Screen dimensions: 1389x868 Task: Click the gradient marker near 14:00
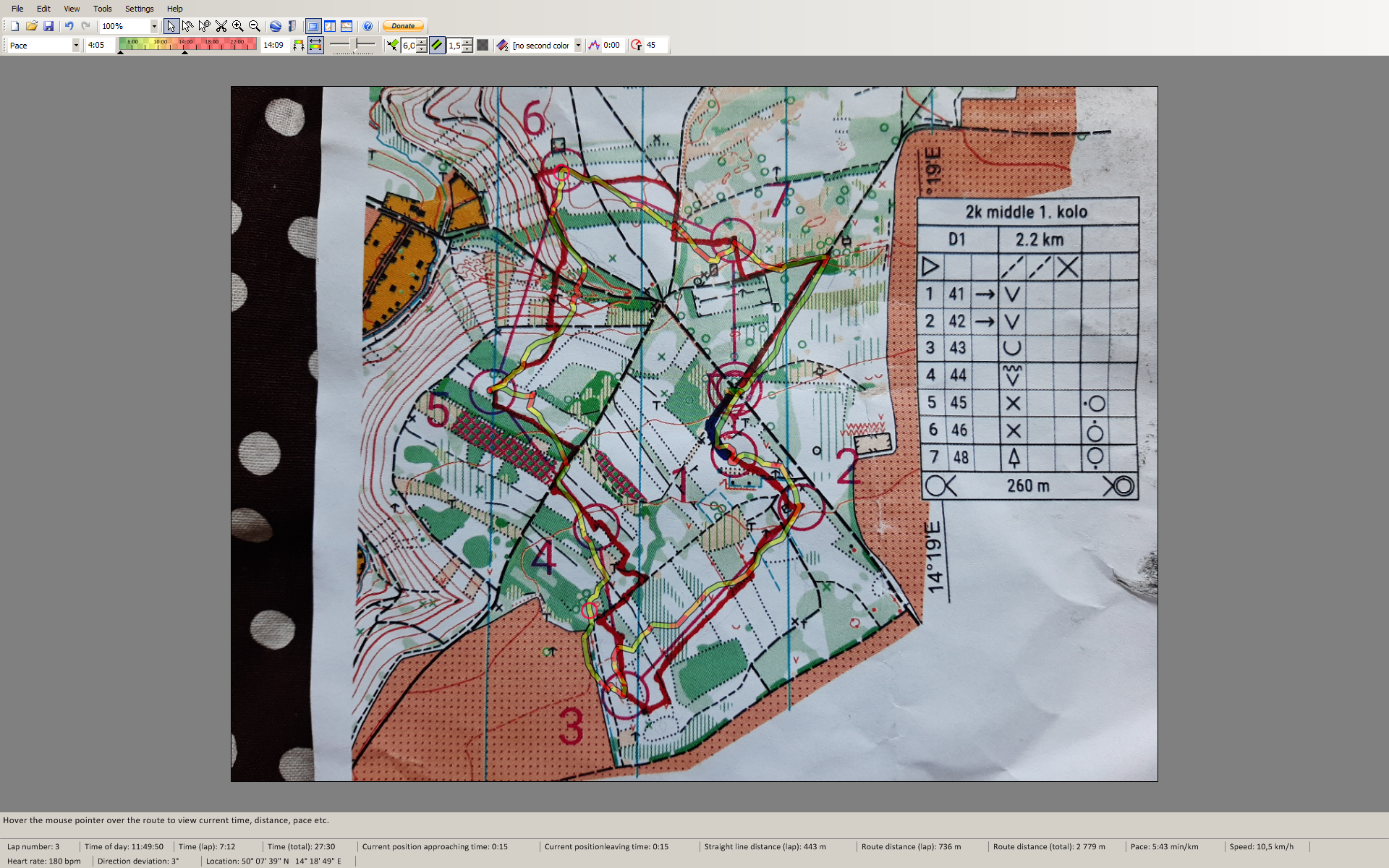[185, 52]
